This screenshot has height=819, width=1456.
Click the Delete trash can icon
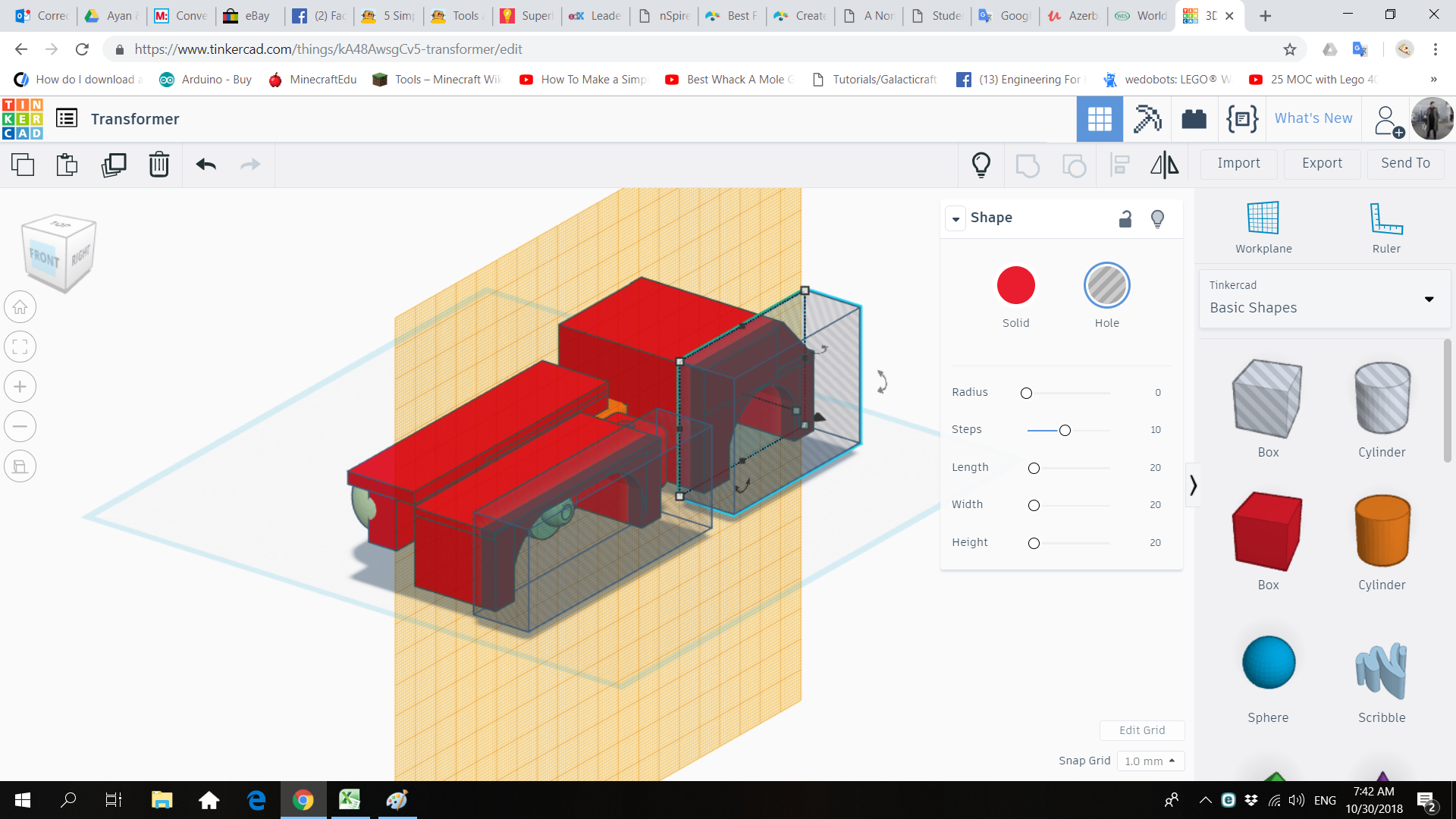pos(159,165)
